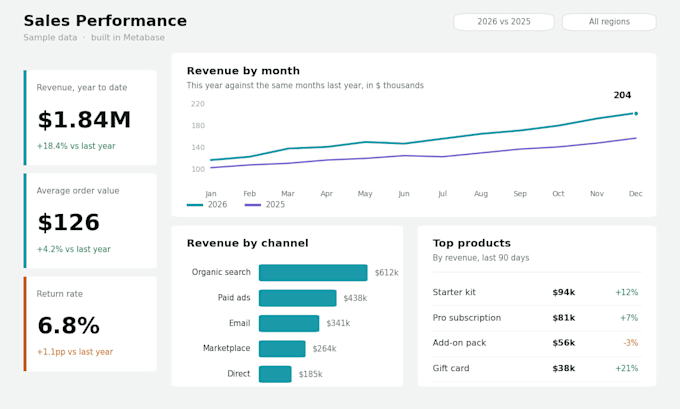Image resolution: width=680 pixels, height=409 pixels.
Task: Open the All regions filter
Action: 609,22
